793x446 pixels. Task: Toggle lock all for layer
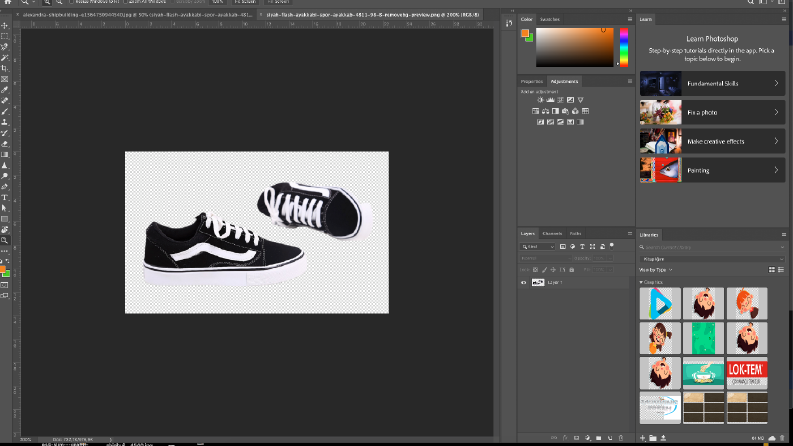572,270
